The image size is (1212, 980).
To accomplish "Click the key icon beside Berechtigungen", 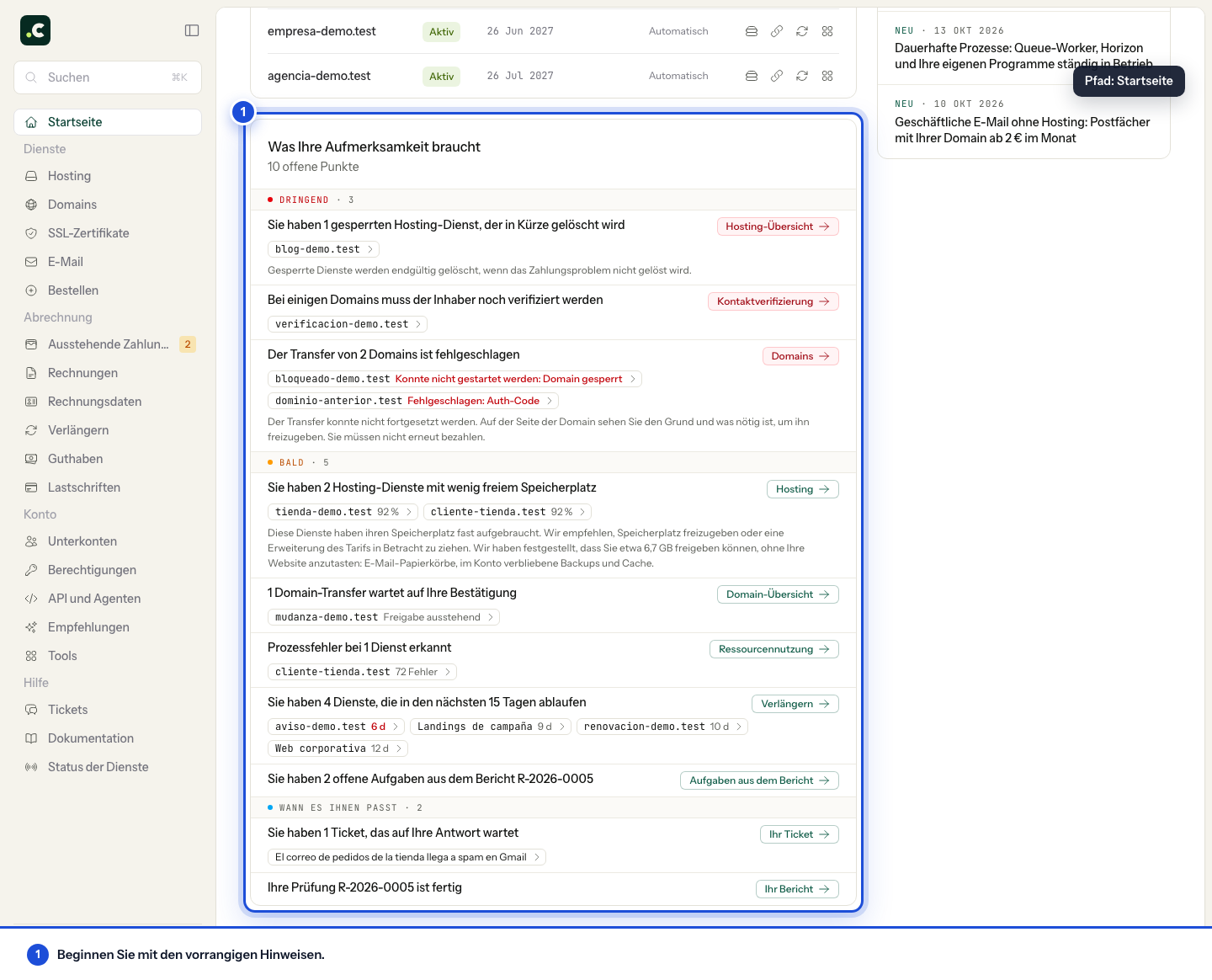I will click(31, 570).
